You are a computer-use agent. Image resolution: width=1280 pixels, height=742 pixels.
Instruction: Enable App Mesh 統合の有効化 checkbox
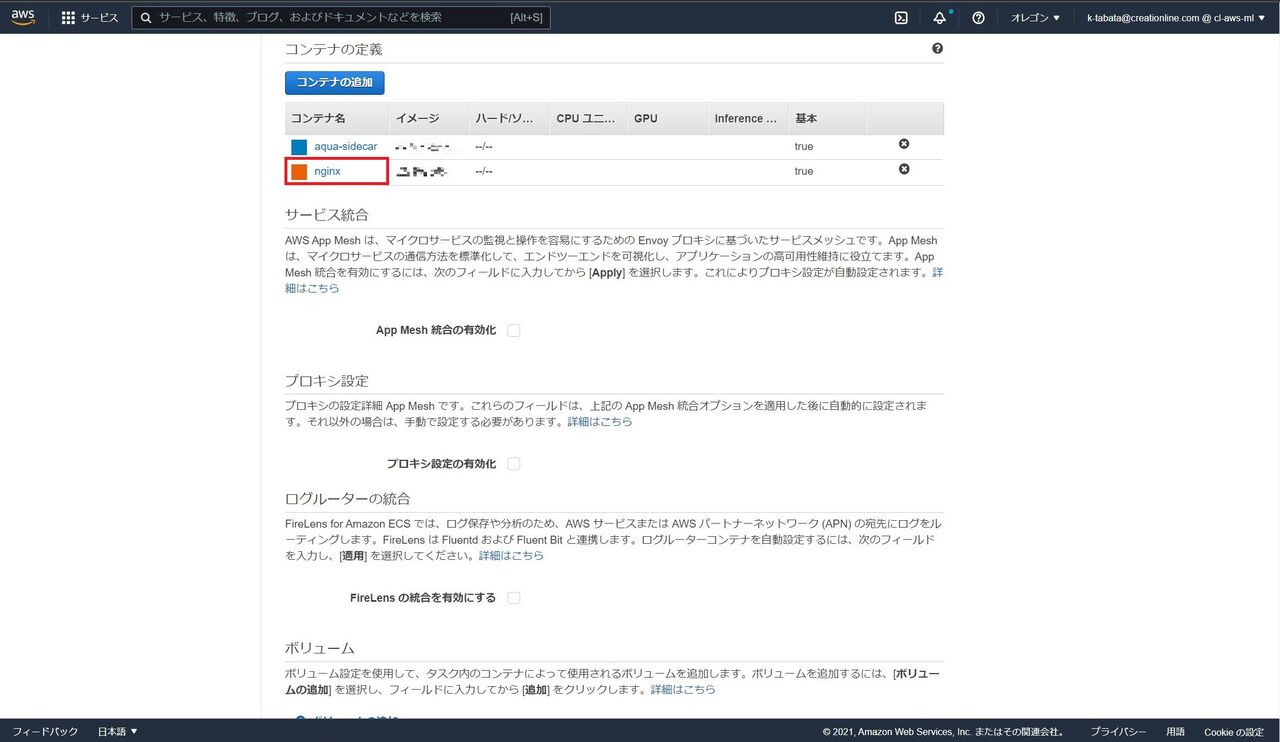(514, 330)
